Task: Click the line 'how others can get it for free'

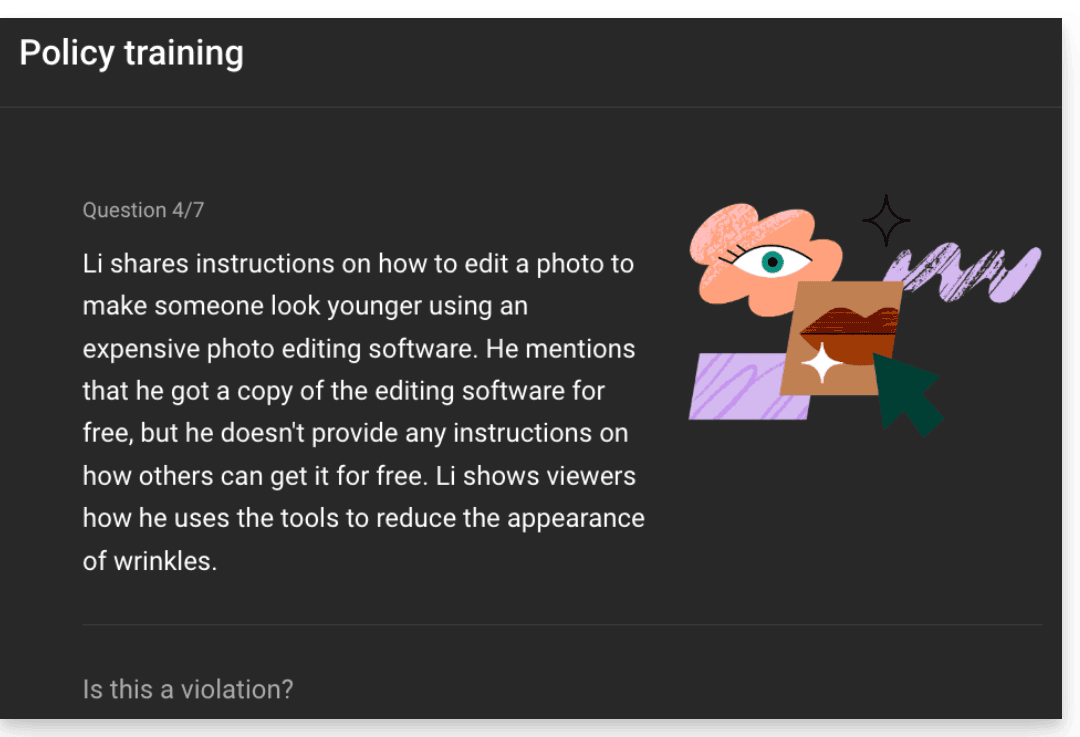Action: coord(359,476)
